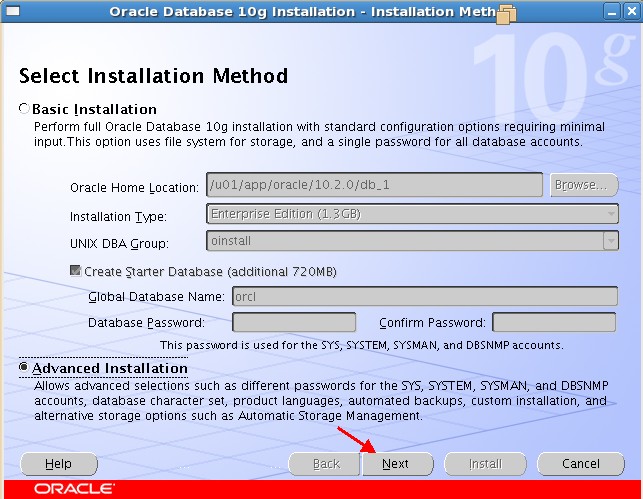The image size is (643, 499).
Task: Open the Help button
Action: tap(59, 464)
